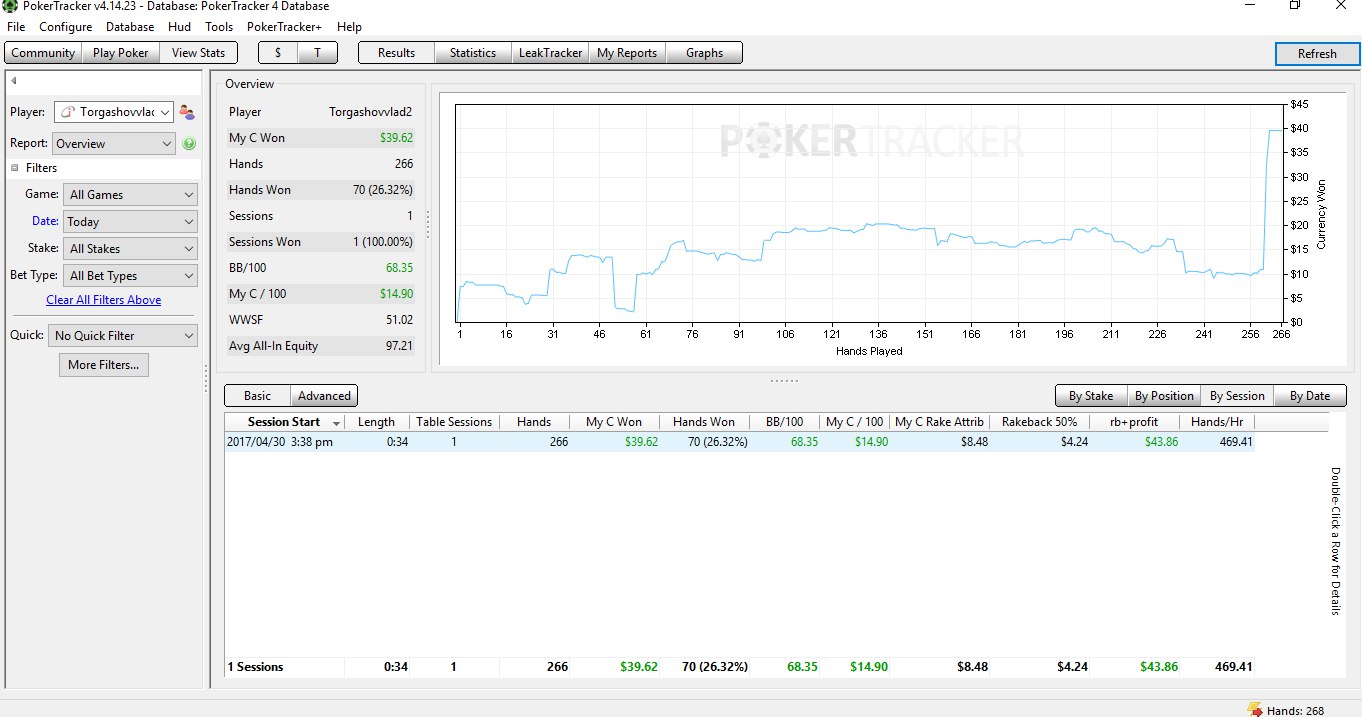Sort by the Hands/Hr column header
Screen dimensions: 1362x717
coord(1216,422)
